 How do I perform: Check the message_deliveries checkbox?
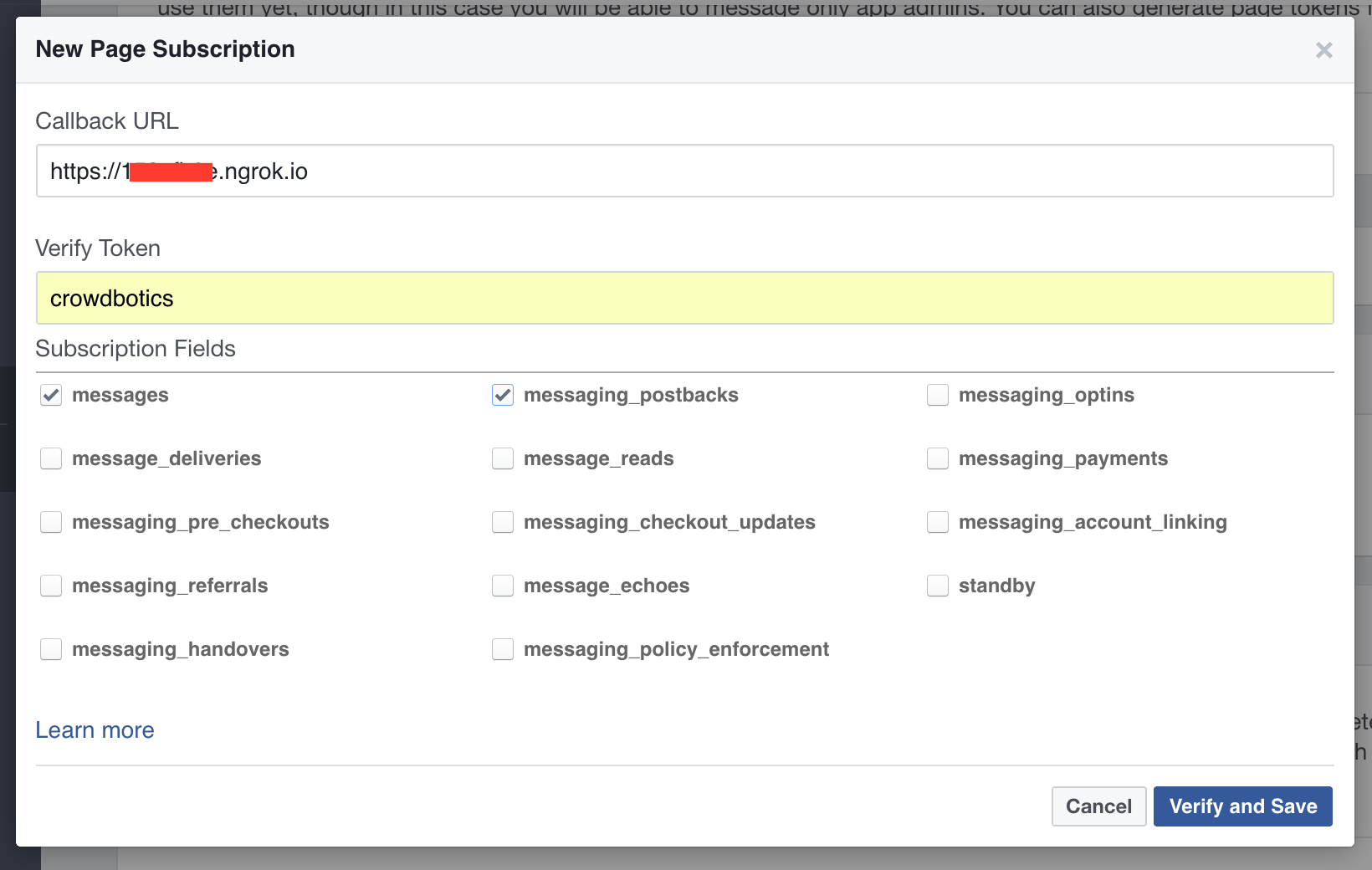tap(51, 458)
